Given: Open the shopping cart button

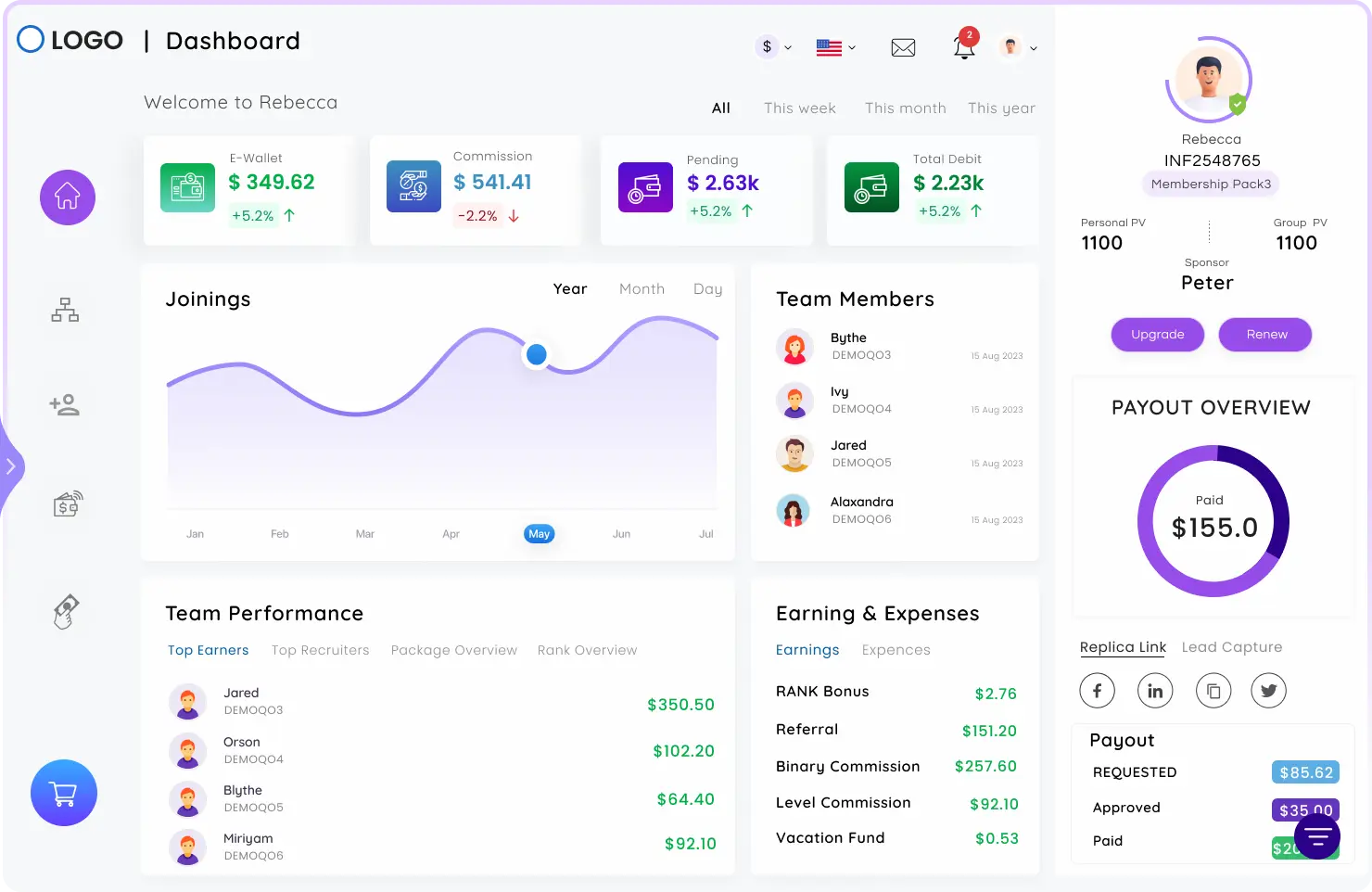Looking at the screenshot, I should 64,793.
